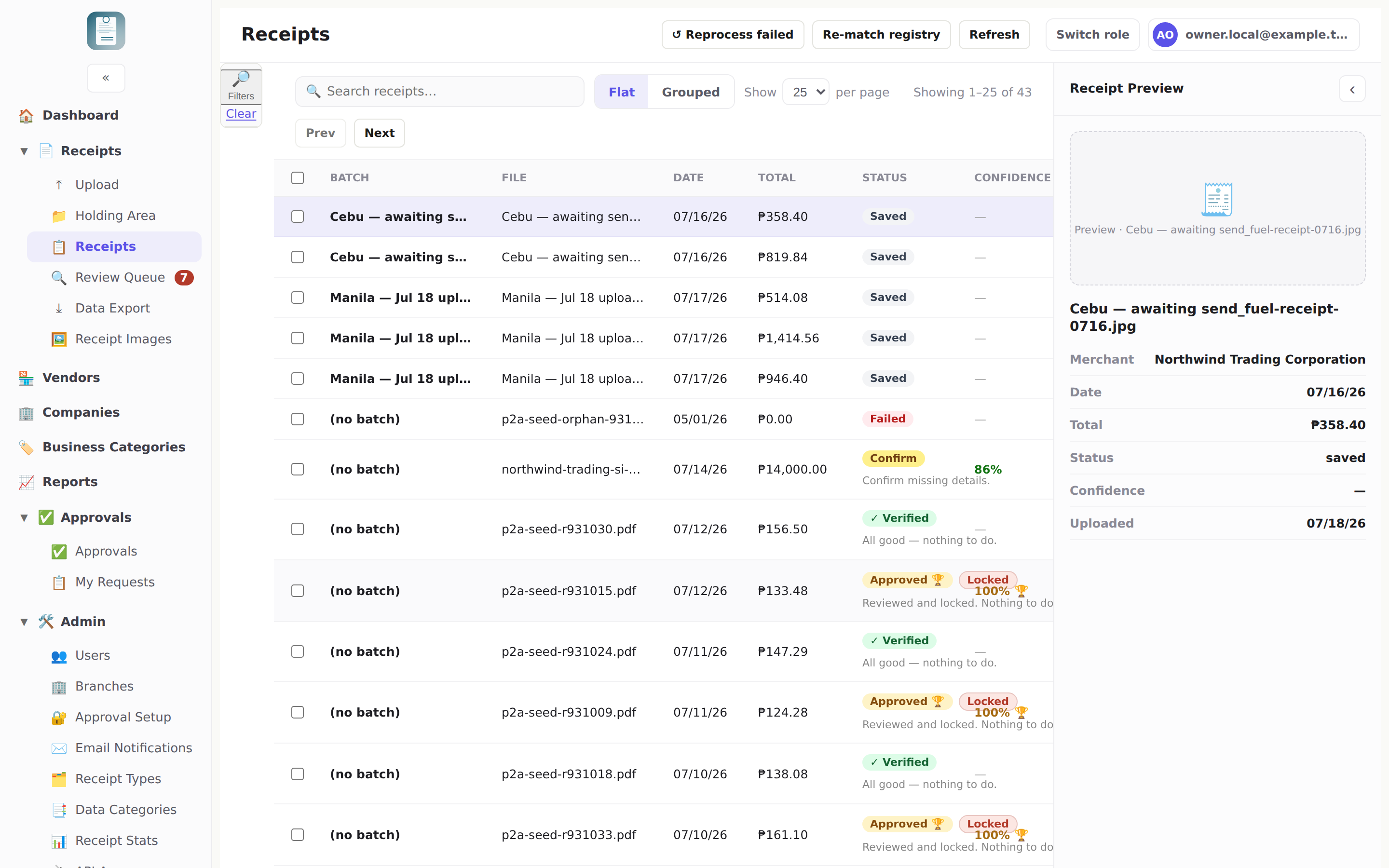Viewport: 1389px width, 868px height.
Task: Click the Confirm status badge
Action: 893,459
